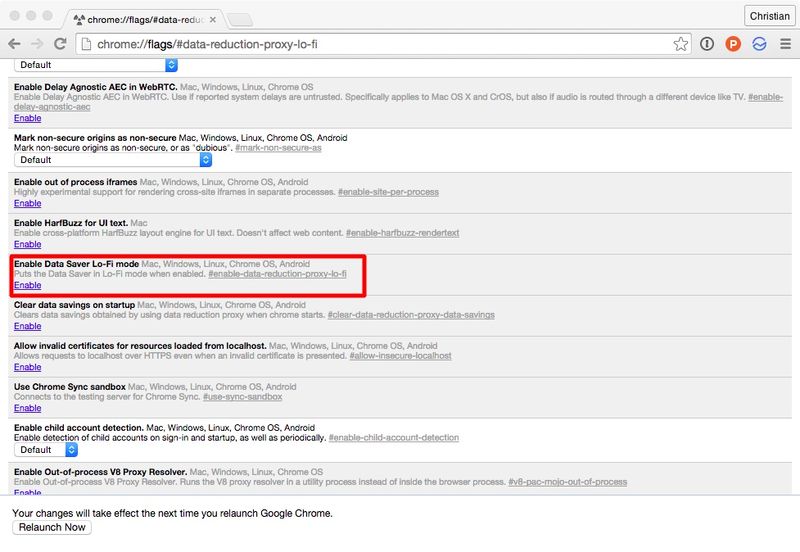
Task: Enable Use Chrome Sync sandbox
Action: [x=28, y=408]
